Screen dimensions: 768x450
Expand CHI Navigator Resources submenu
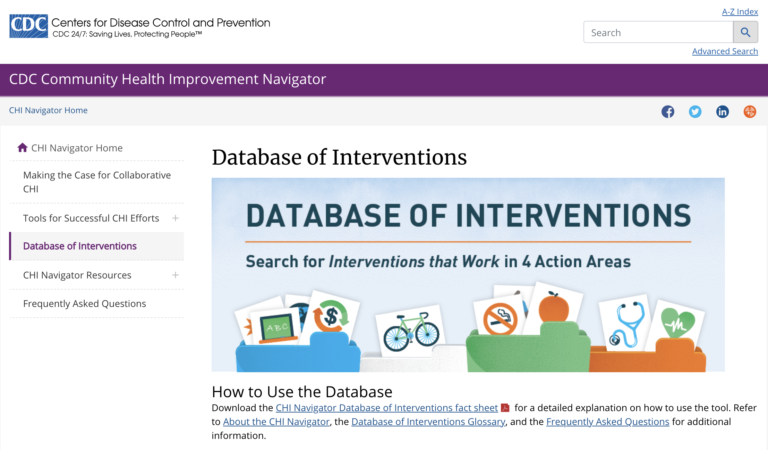coord(175,275)
